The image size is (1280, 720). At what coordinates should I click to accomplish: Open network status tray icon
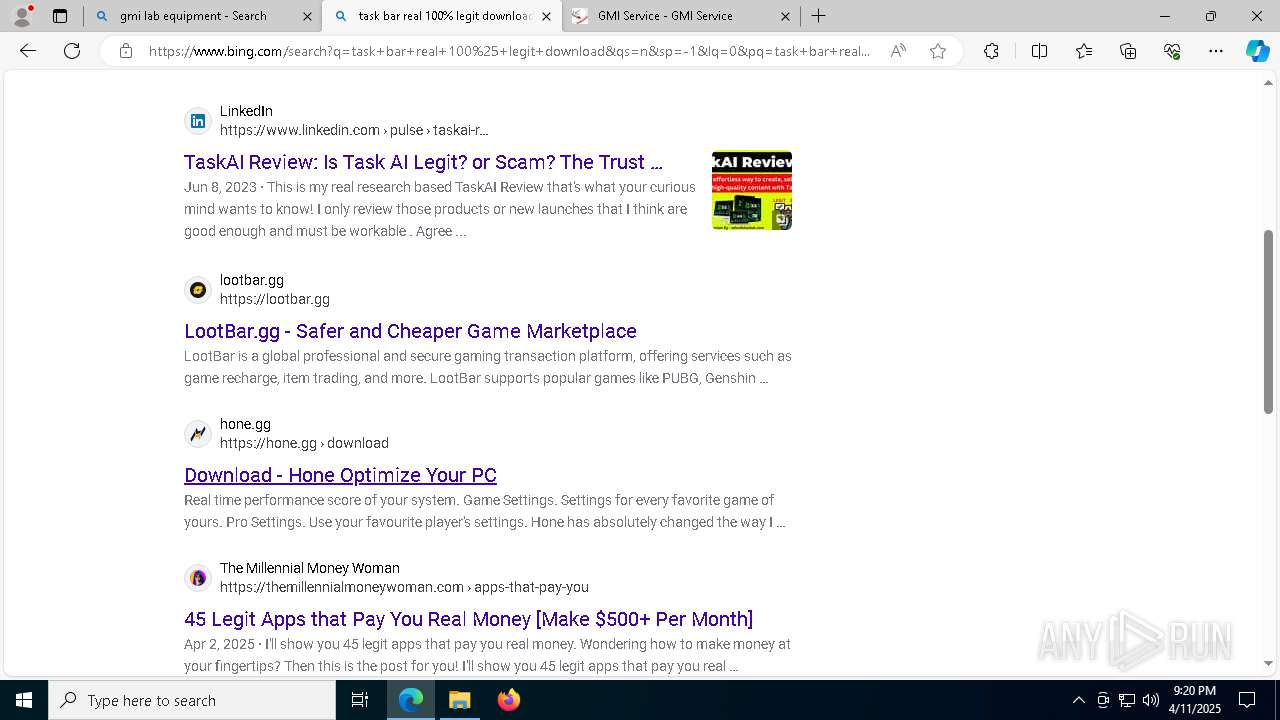click(1127, 700)
